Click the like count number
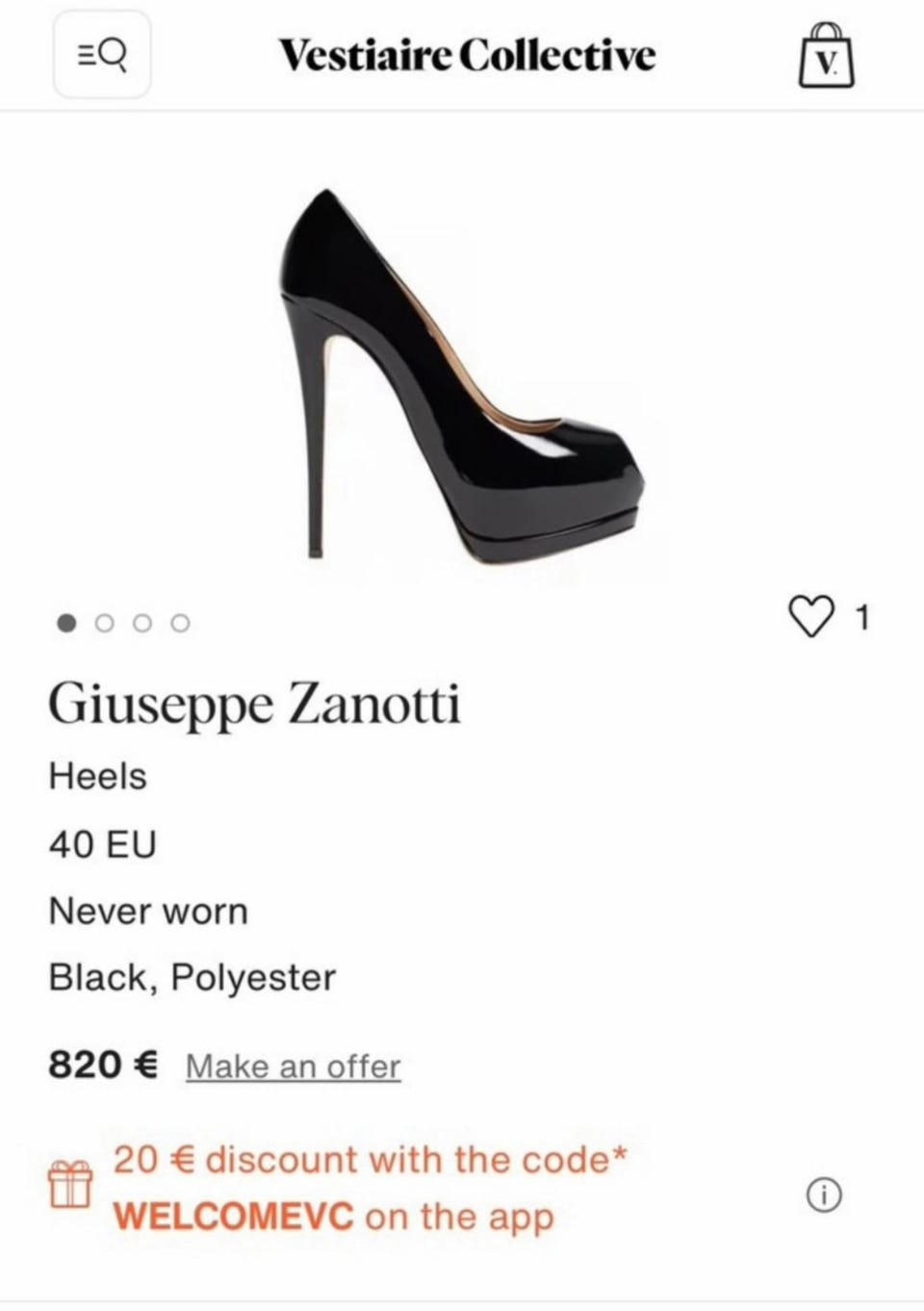Viewport: 924px width, 1311px height. [x=862, y=617]
